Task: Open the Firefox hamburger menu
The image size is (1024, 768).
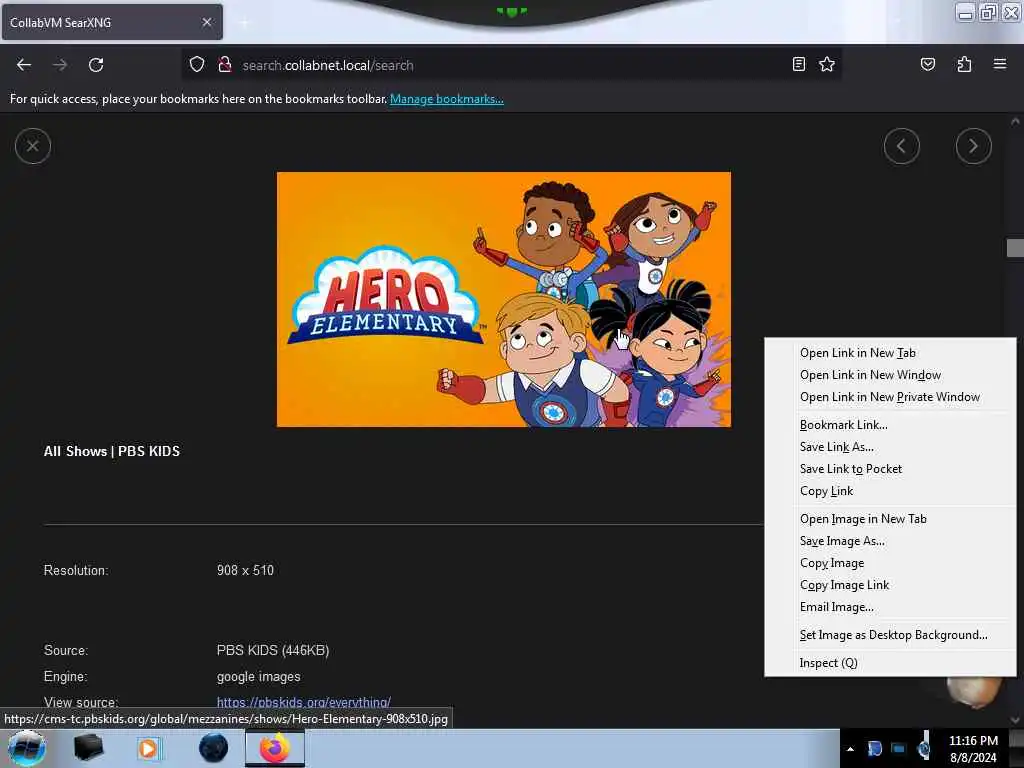Action: [1000, 64]
